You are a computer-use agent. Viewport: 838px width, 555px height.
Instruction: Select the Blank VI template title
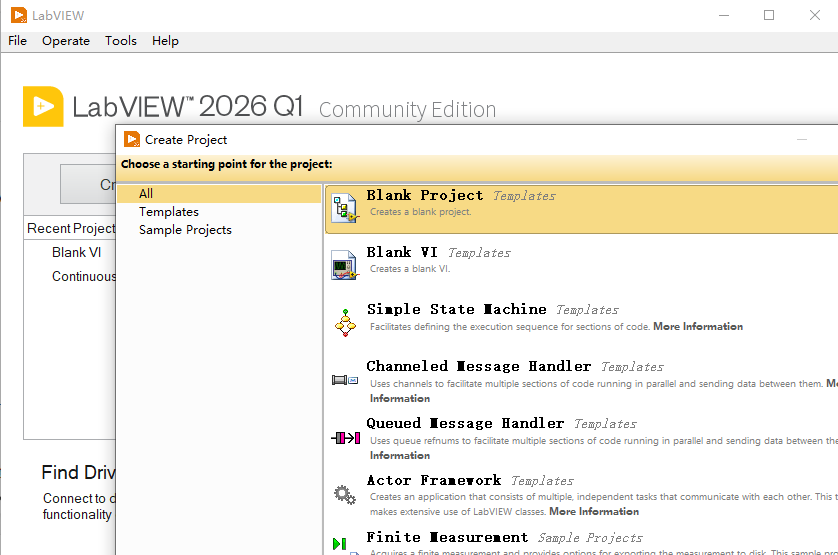[x=402, y=252]
